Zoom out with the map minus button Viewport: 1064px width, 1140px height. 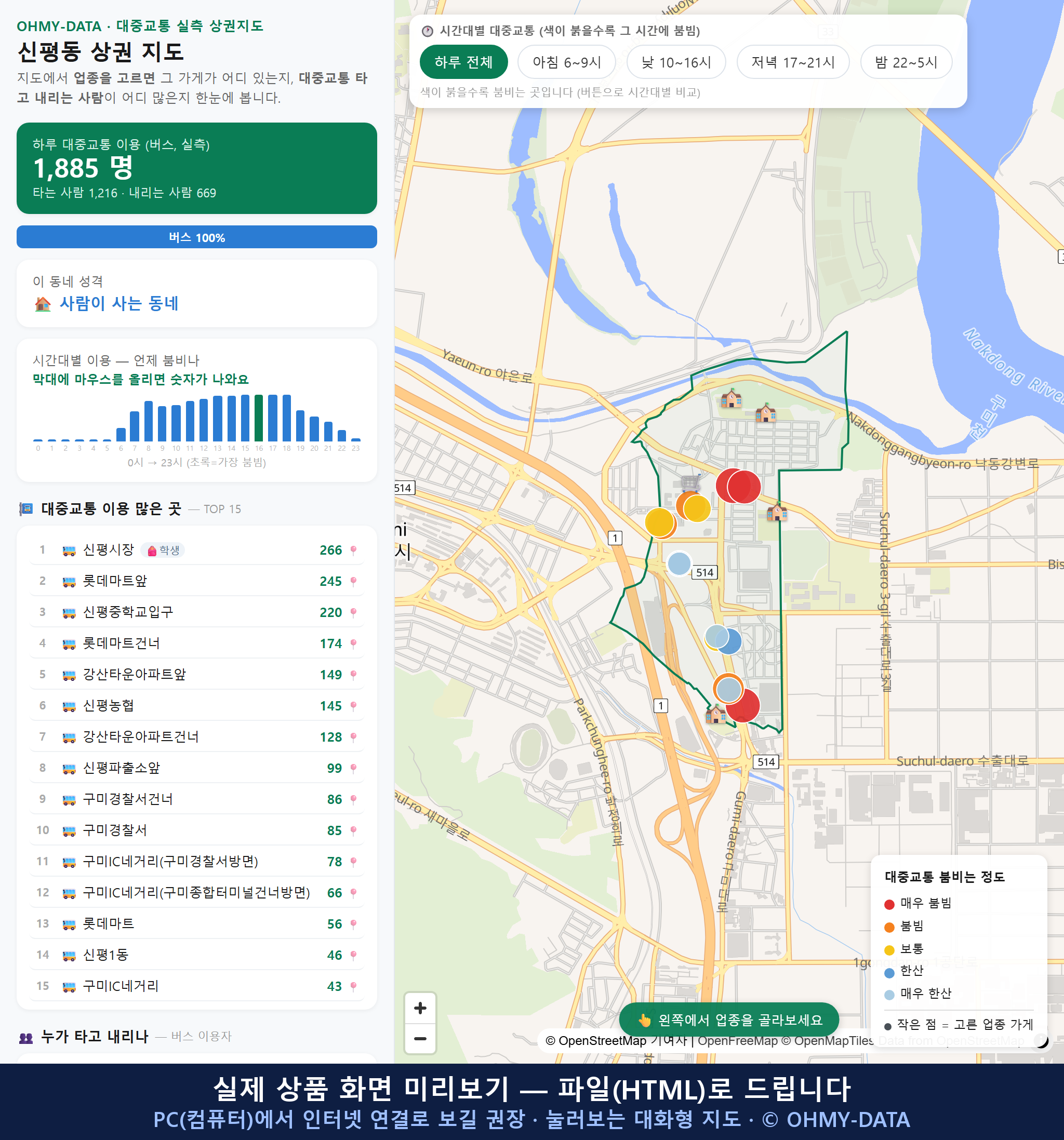(420, 1038)
